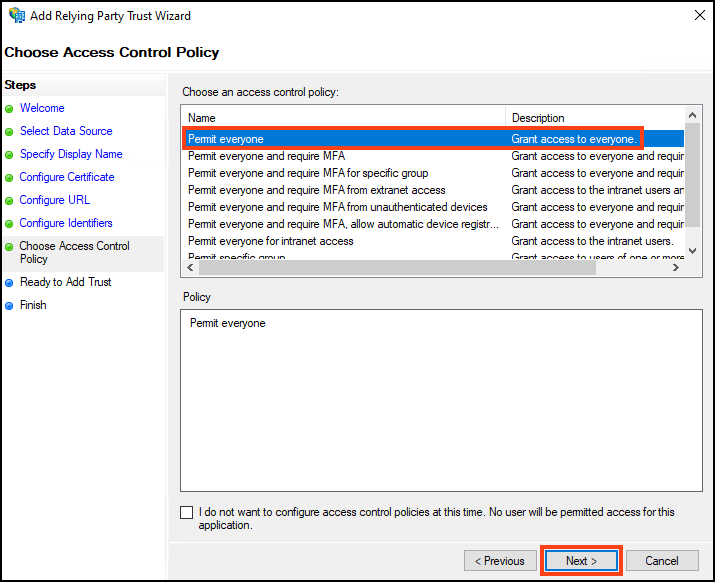Click the horizontal scroll left arrow
715x582 pixels.
pos(190,268)
